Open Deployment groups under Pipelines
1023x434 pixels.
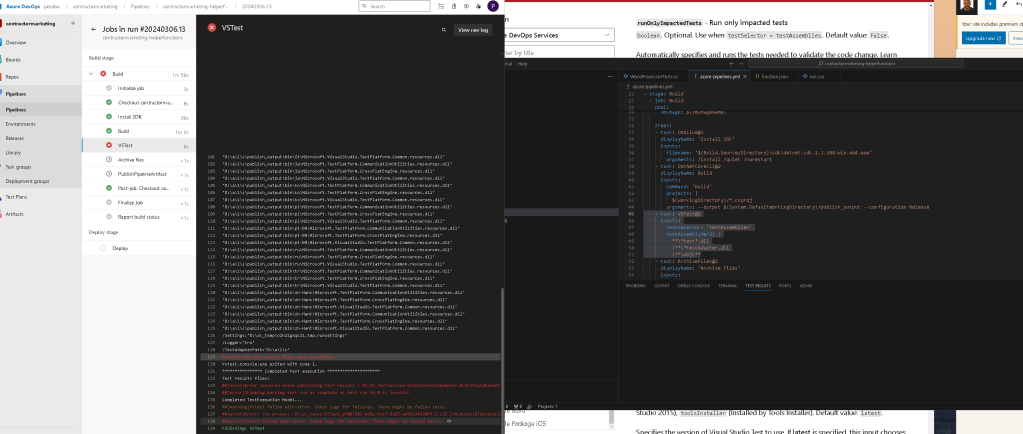40,181
